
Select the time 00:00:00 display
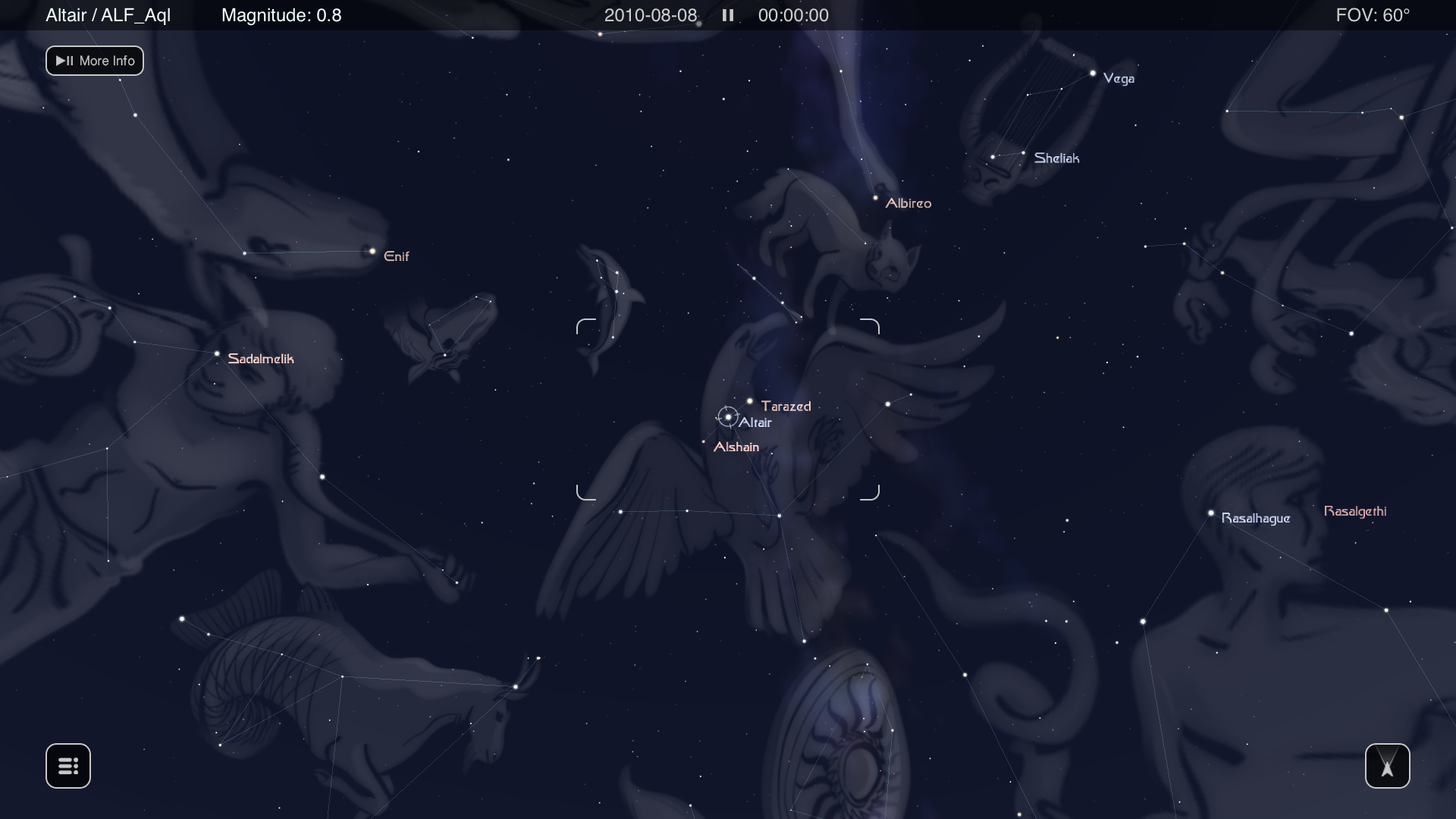pyautogui.click(x=793, y=15)
